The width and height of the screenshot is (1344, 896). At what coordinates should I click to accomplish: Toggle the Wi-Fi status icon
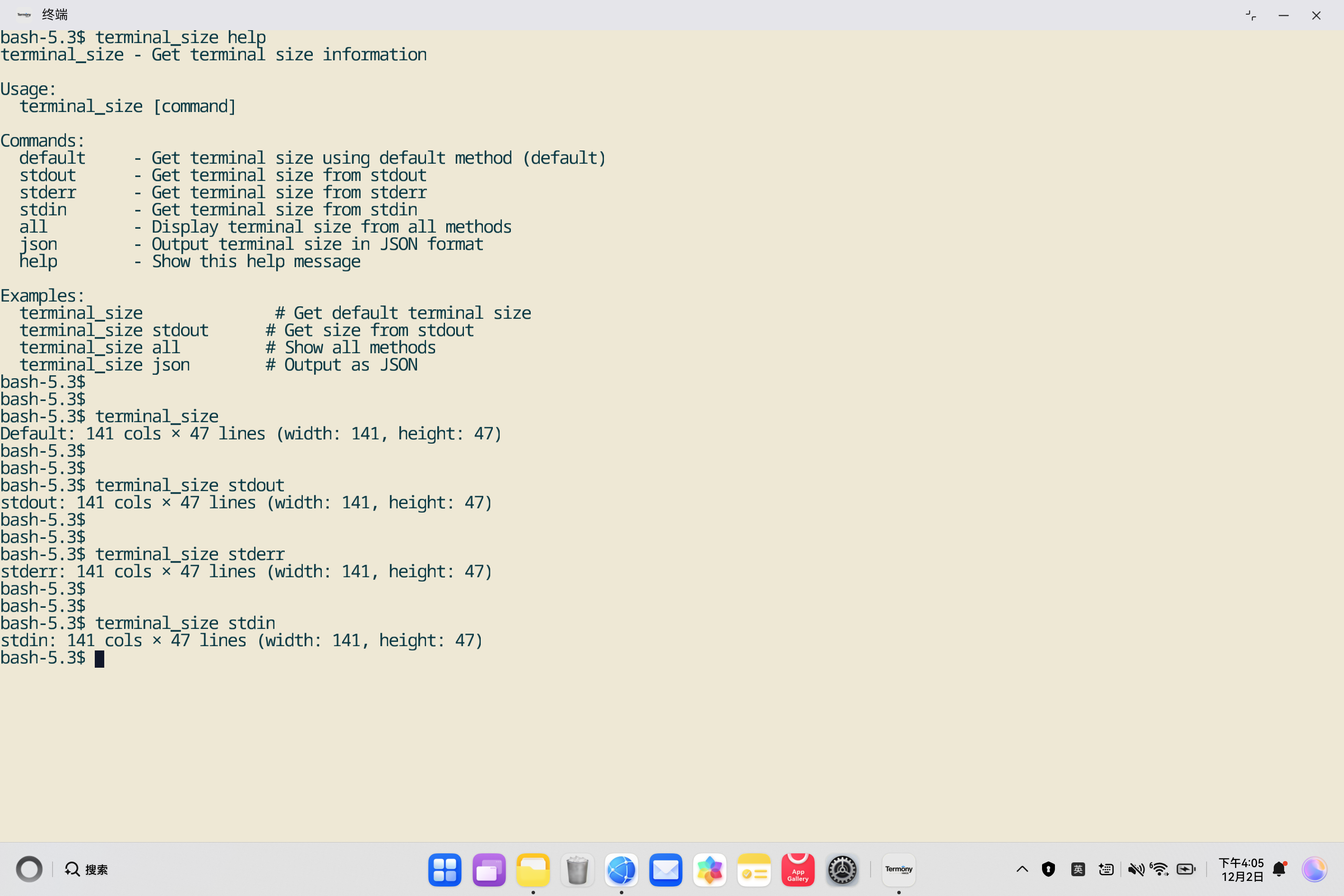(1160, 870)
